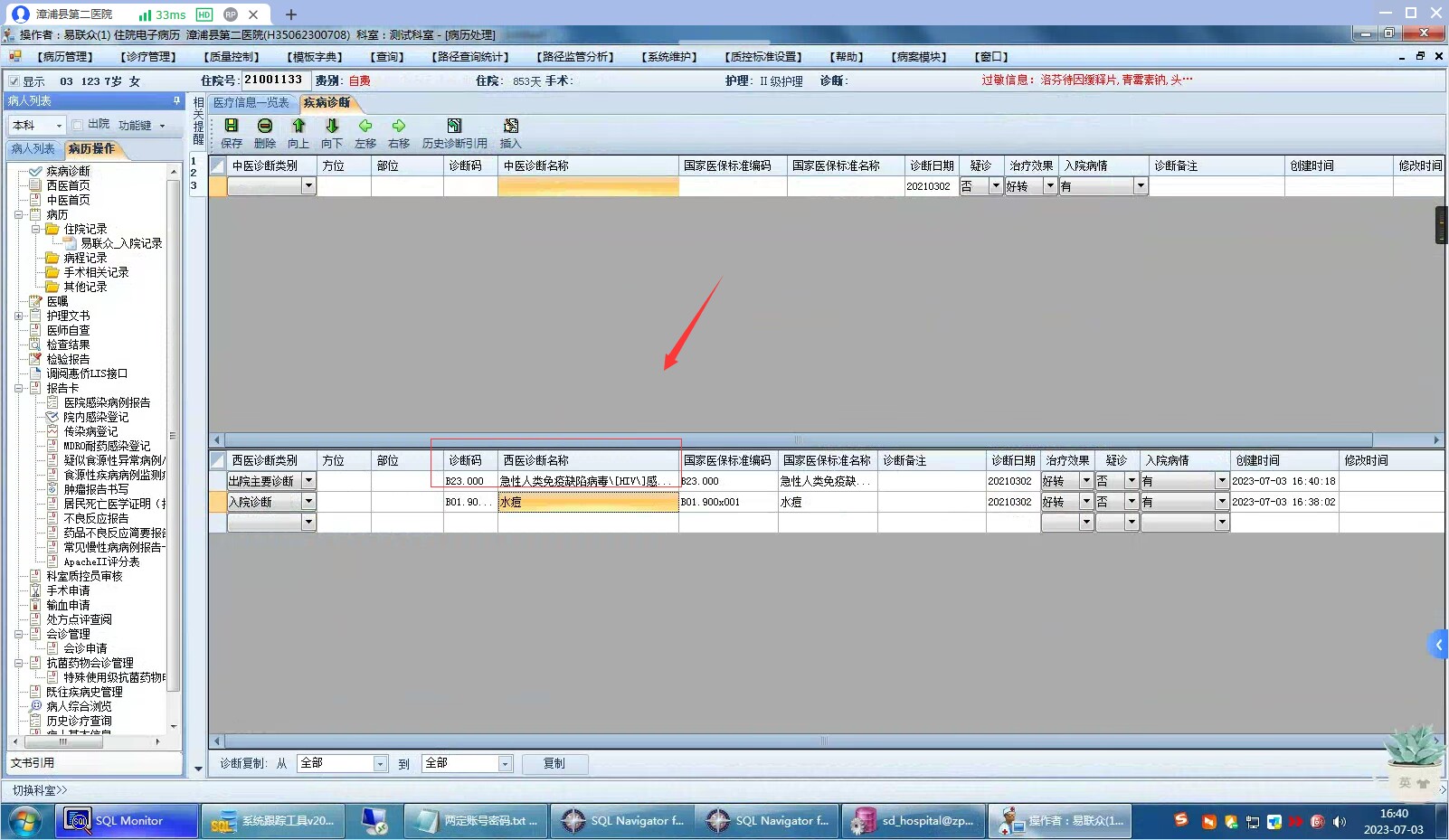Click the 诊断码 cell B23.000
Screen dimensions: 1449x840
[x=470, y=481]
